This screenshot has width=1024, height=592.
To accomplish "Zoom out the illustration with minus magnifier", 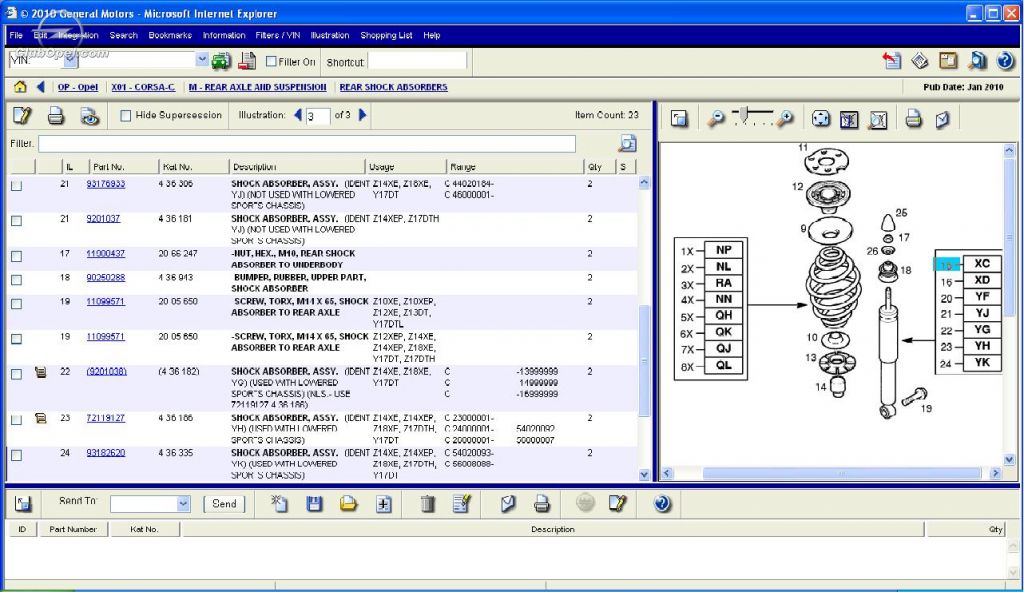I will point(716,118).
